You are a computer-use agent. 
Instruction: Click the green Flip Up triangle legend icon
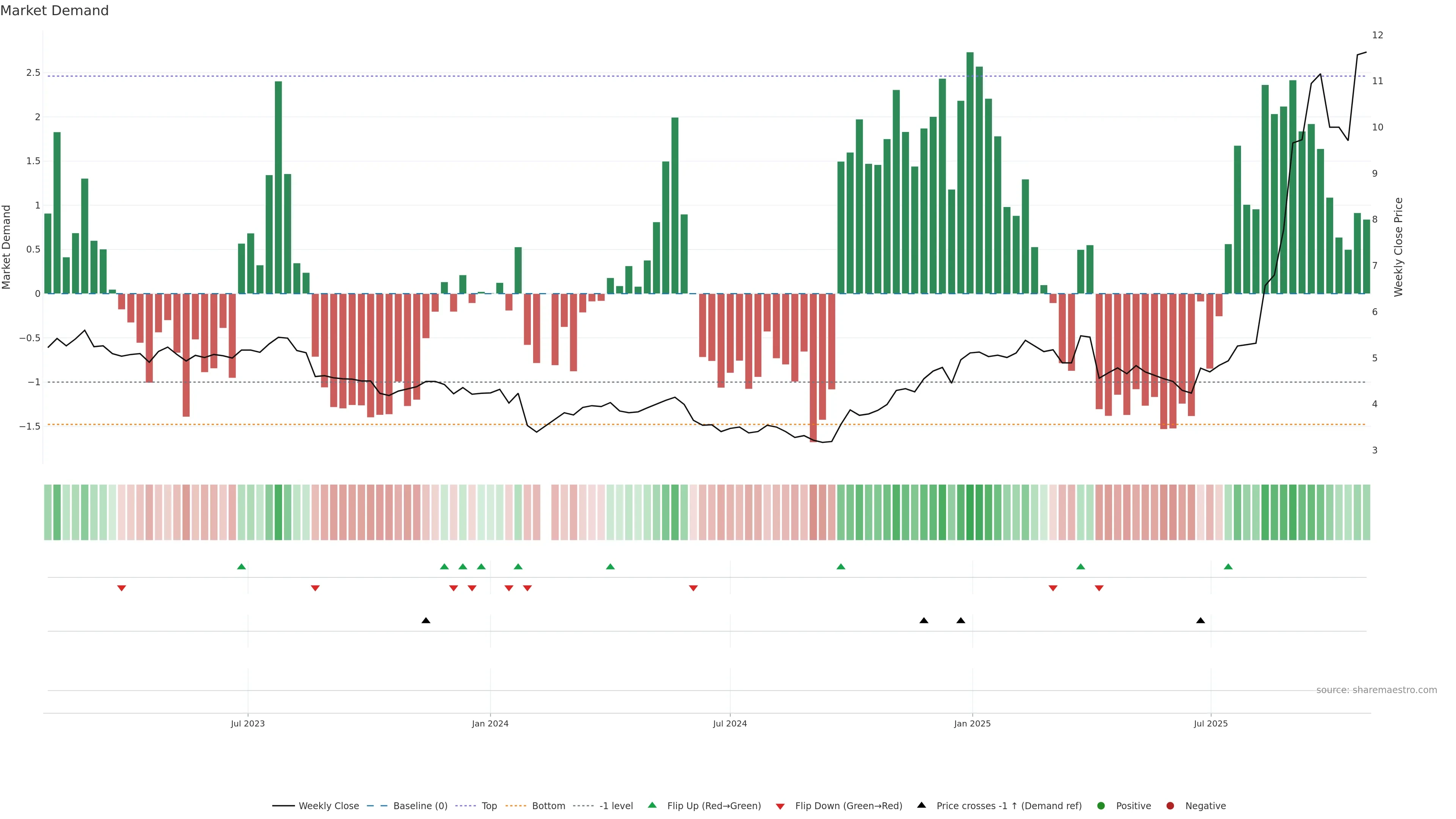[x=652, y=805]
